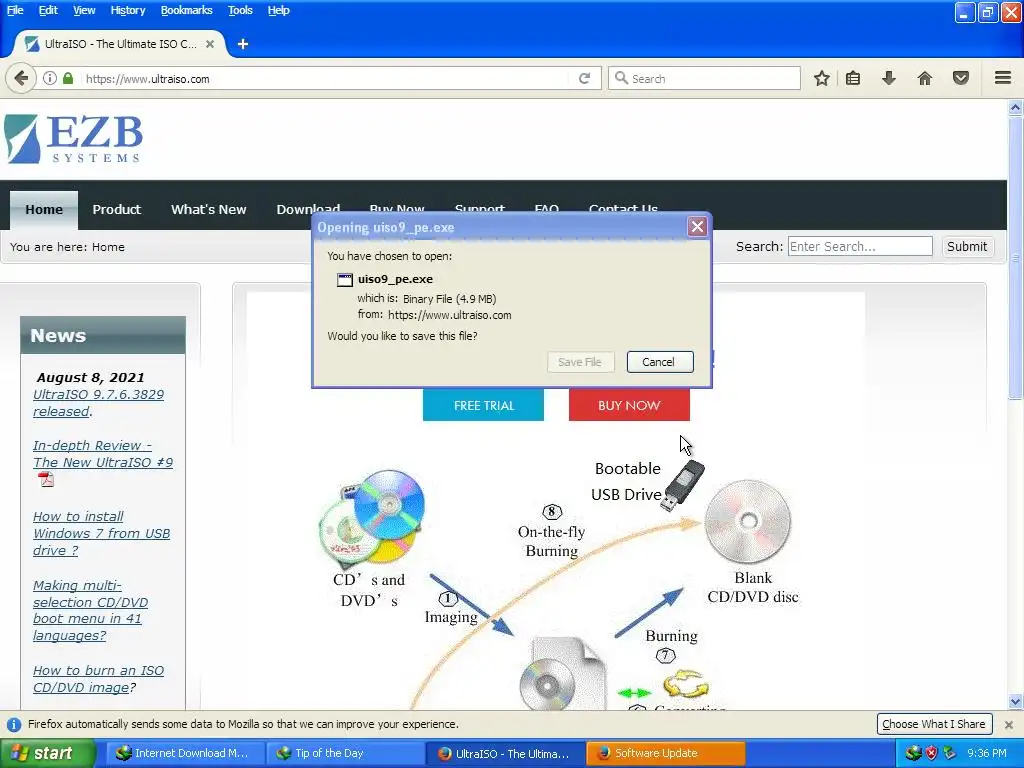Show site information icon in address bar
The width and height of the screenshot is (1024, 768).
coord(50,78)
